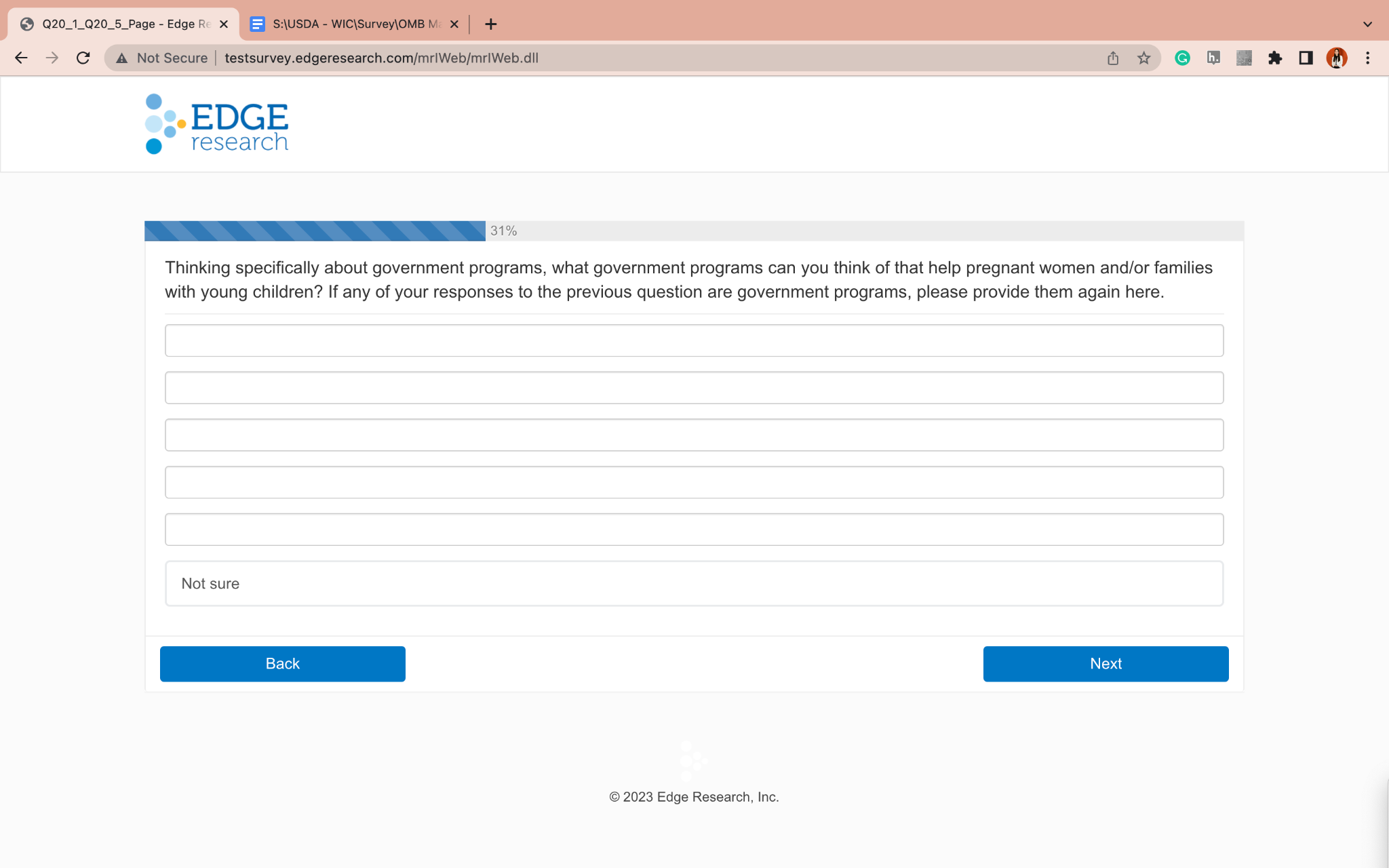Toggle the browser side panel icon
This screenshot has width=1389, height=868.
pyautogui.click(x=1306, y=58)
